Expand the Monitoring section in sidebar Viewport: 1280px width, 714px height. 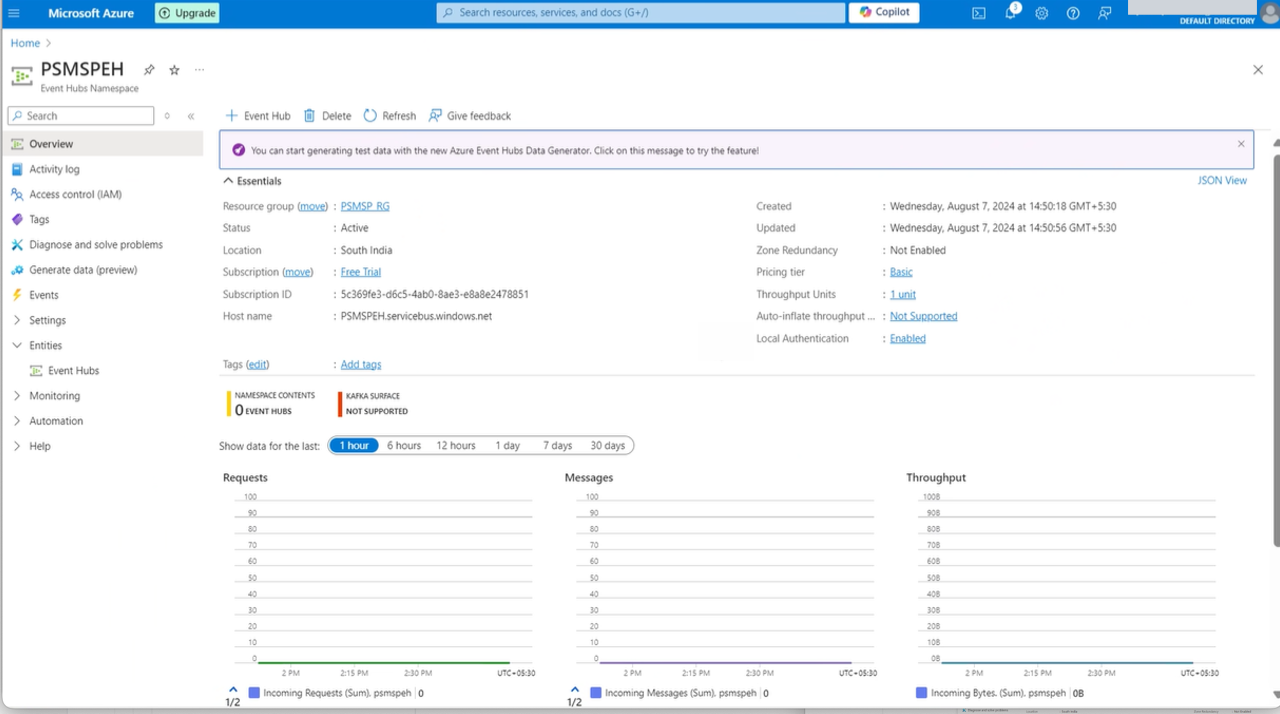[54, 396]
